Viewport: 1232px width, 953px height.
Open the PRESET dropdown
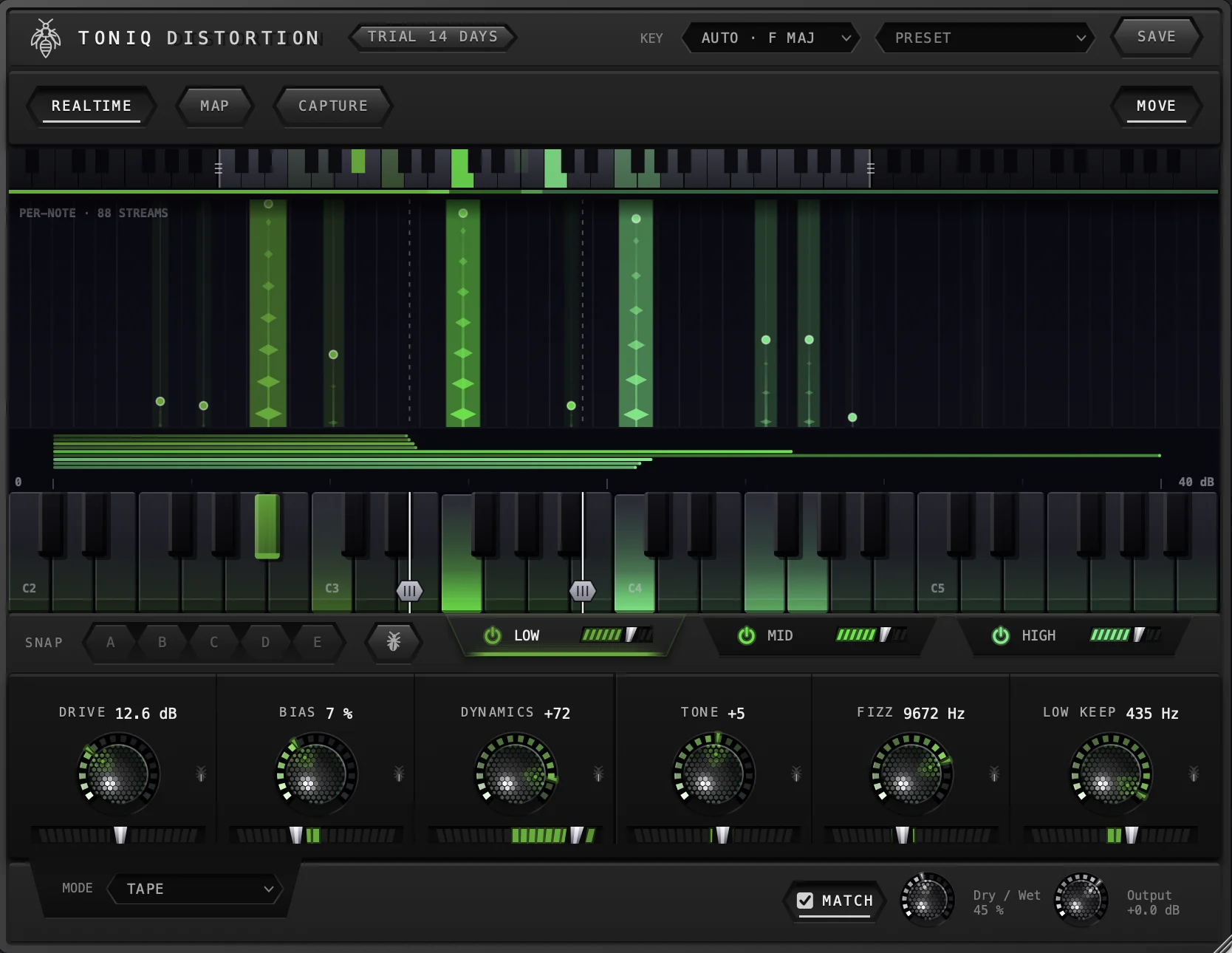tap(985, 38)
